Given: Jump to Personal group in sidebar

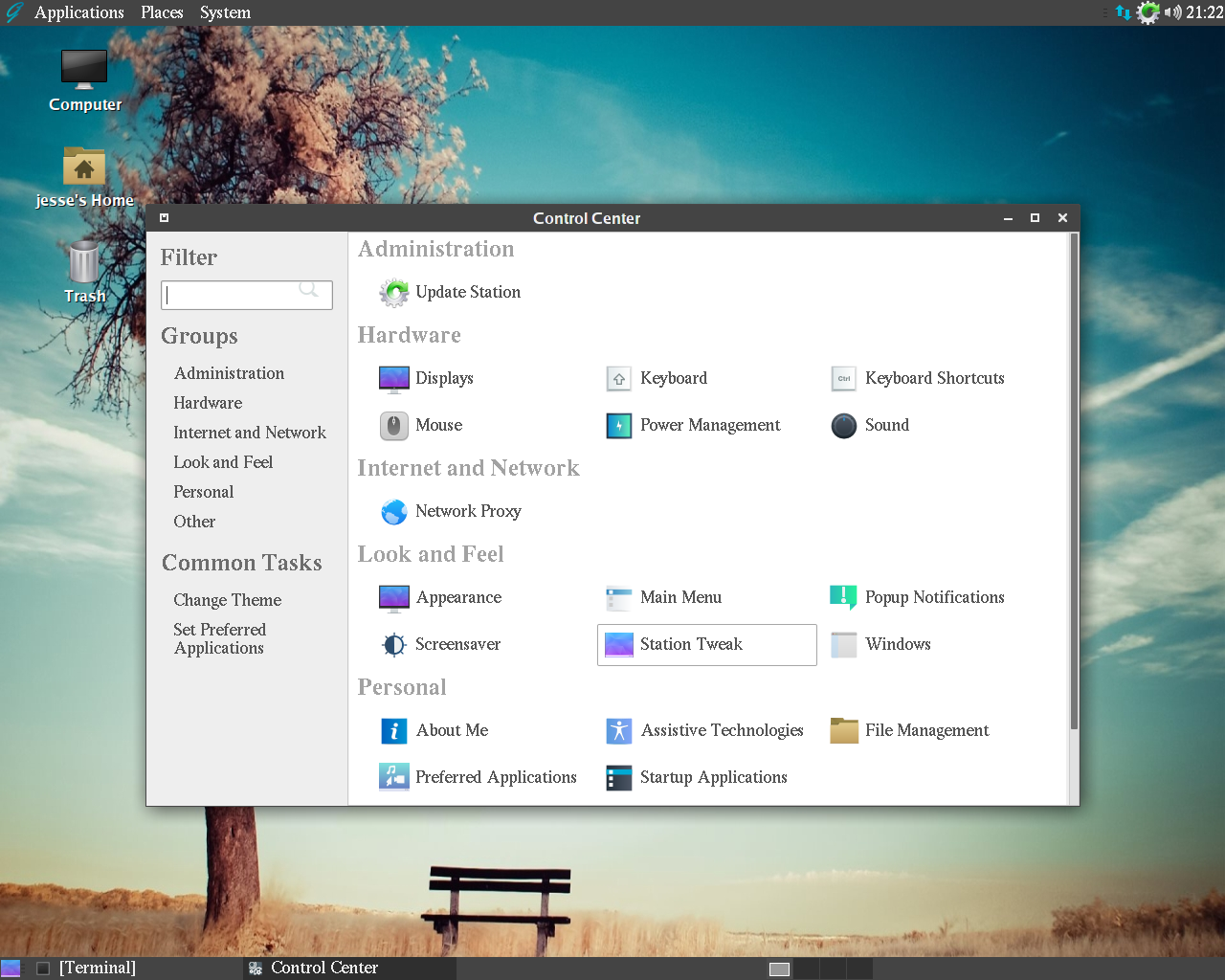Looking at the screenshot, I should click(x=203, y=492).
